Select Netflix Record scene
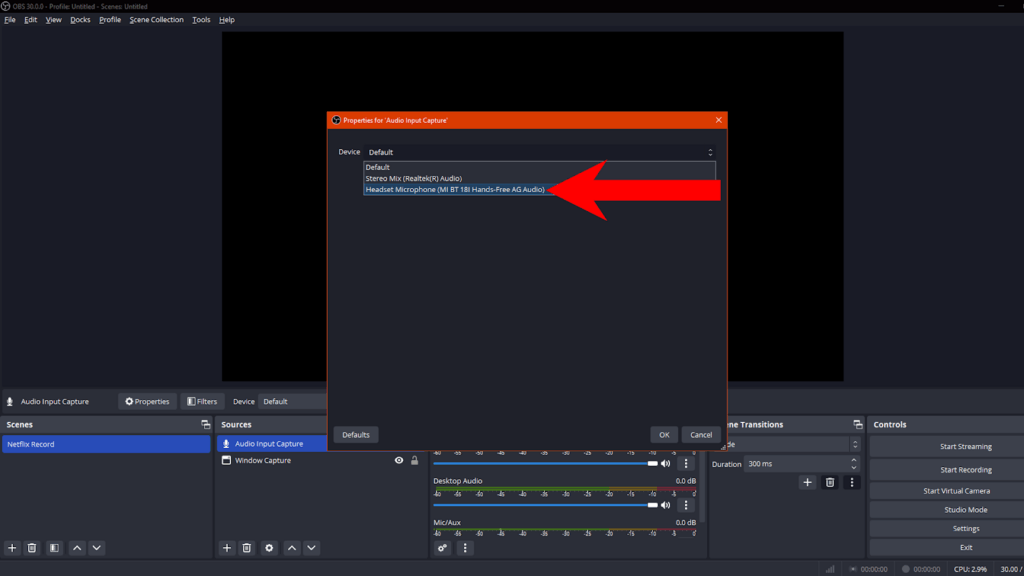Screen dimensions: 1024x576 (x=106, y=444)
